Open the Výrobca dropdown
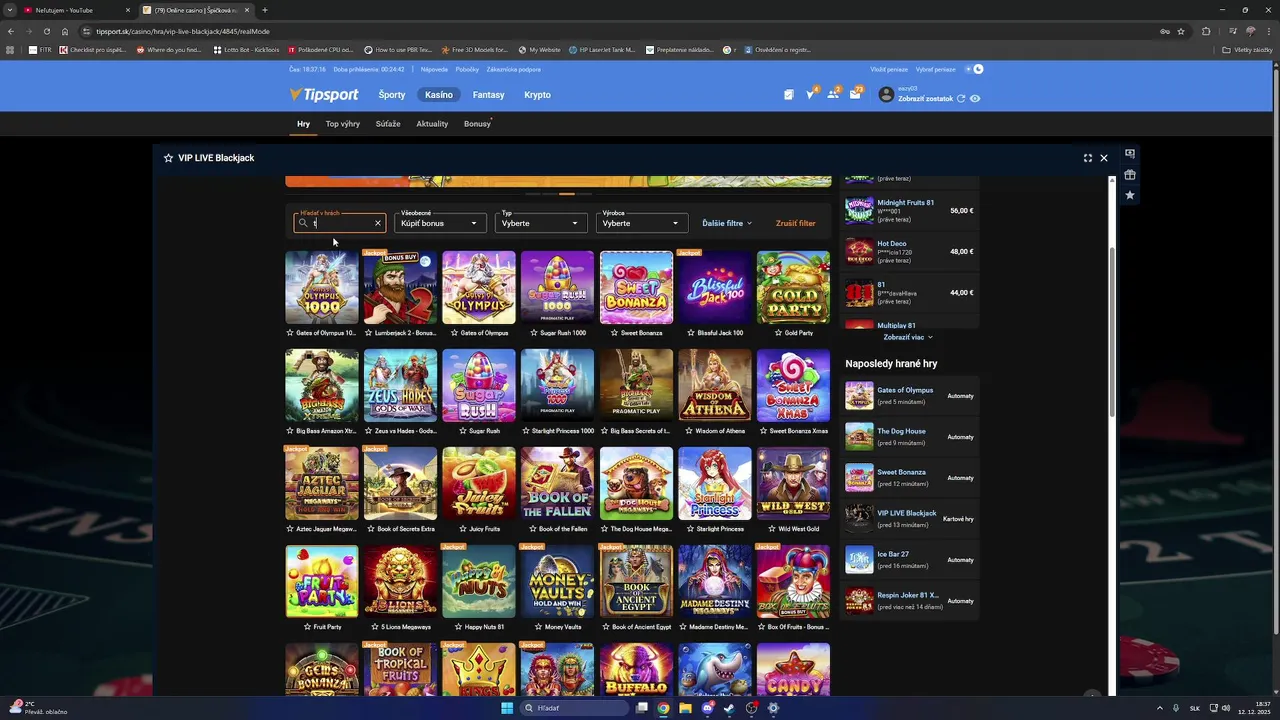Image resolution: width=1280 pixels, height=720 pixels. pos(642,223)
